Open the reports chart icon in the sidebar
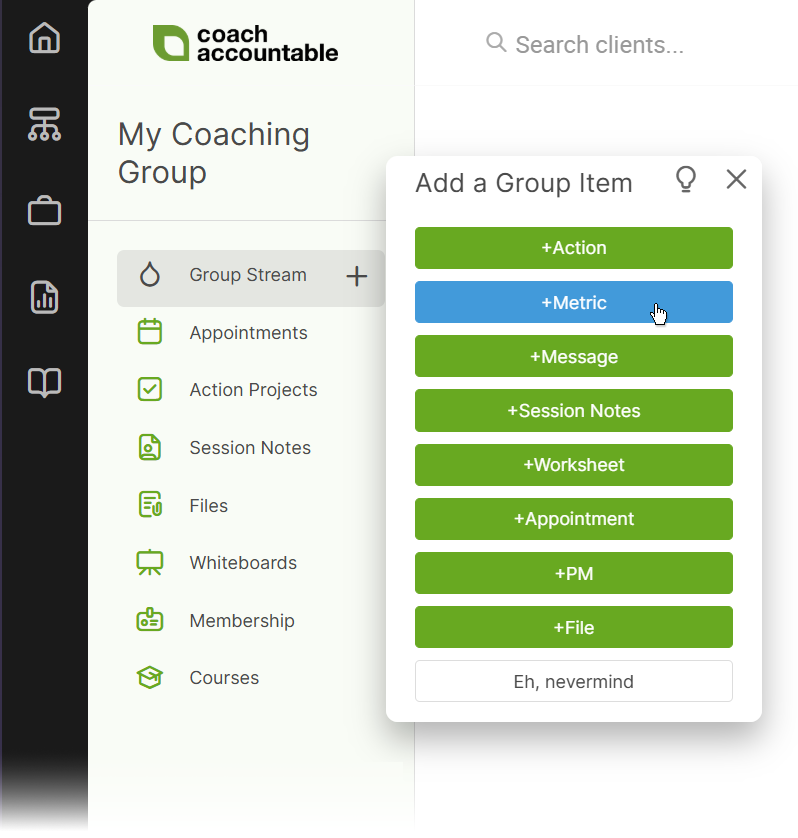Screen dimensions: 798x838 pos(44,297)
